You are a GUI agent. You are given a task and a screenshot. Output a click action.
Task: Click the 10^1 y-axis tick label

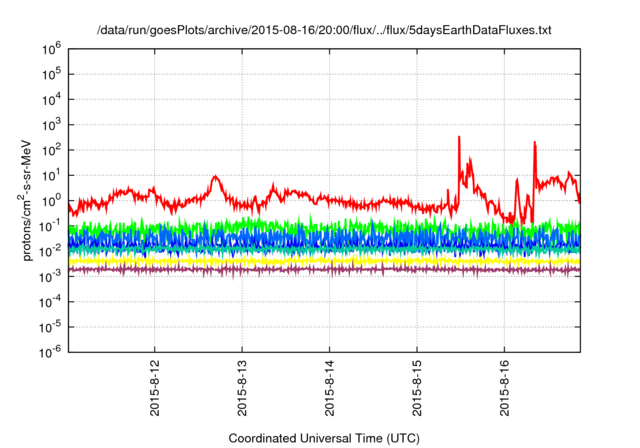[51, 176]
